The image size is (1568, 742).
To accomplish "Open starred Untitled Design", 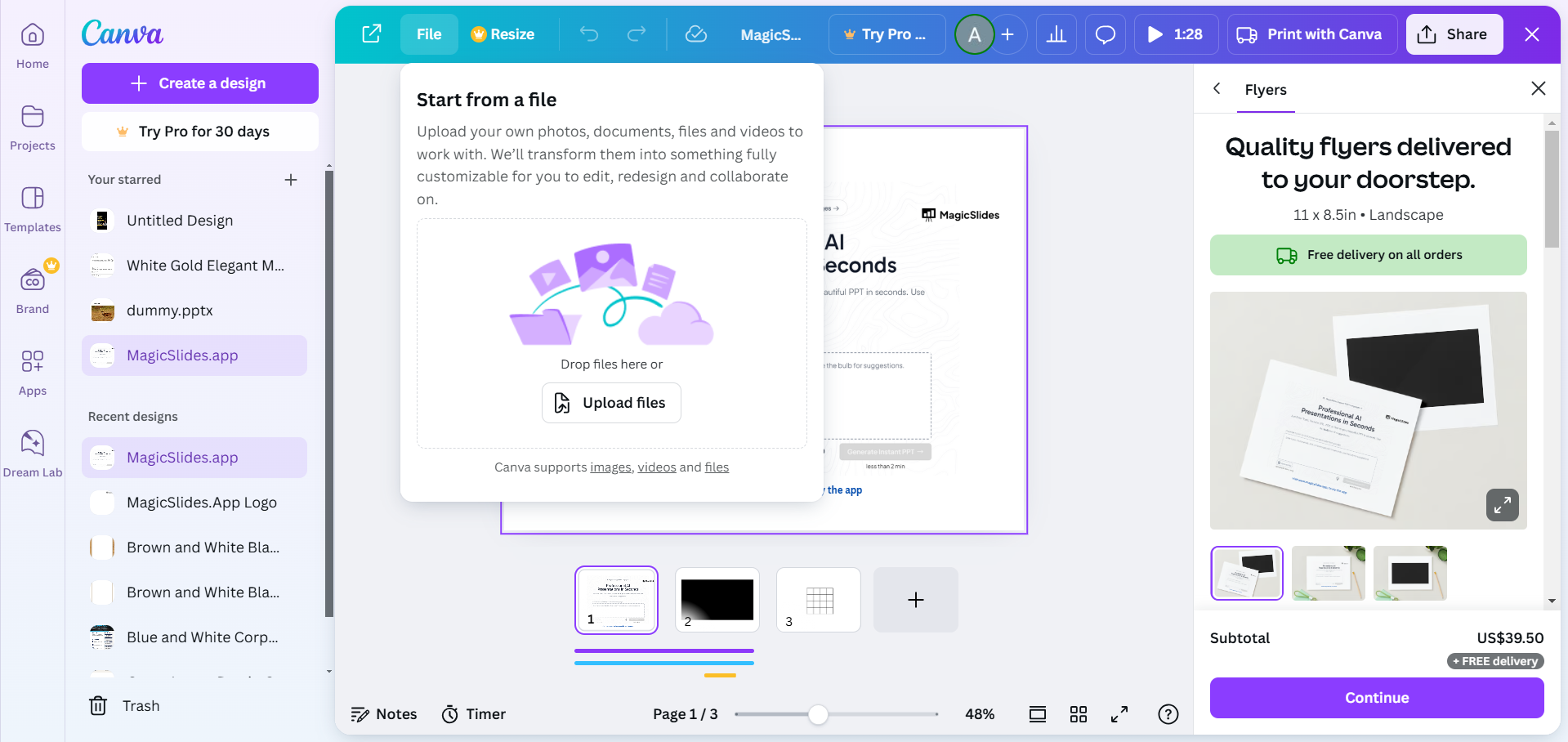I will tap(194, 221).
